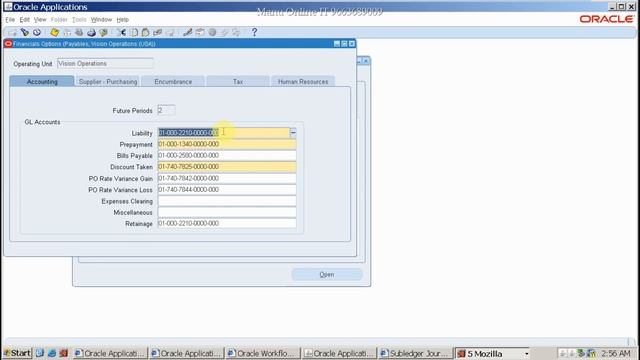Open the Edit menu
Image resolution: width=640 pixels, height=360 pixels.
[x=24, y=20]
